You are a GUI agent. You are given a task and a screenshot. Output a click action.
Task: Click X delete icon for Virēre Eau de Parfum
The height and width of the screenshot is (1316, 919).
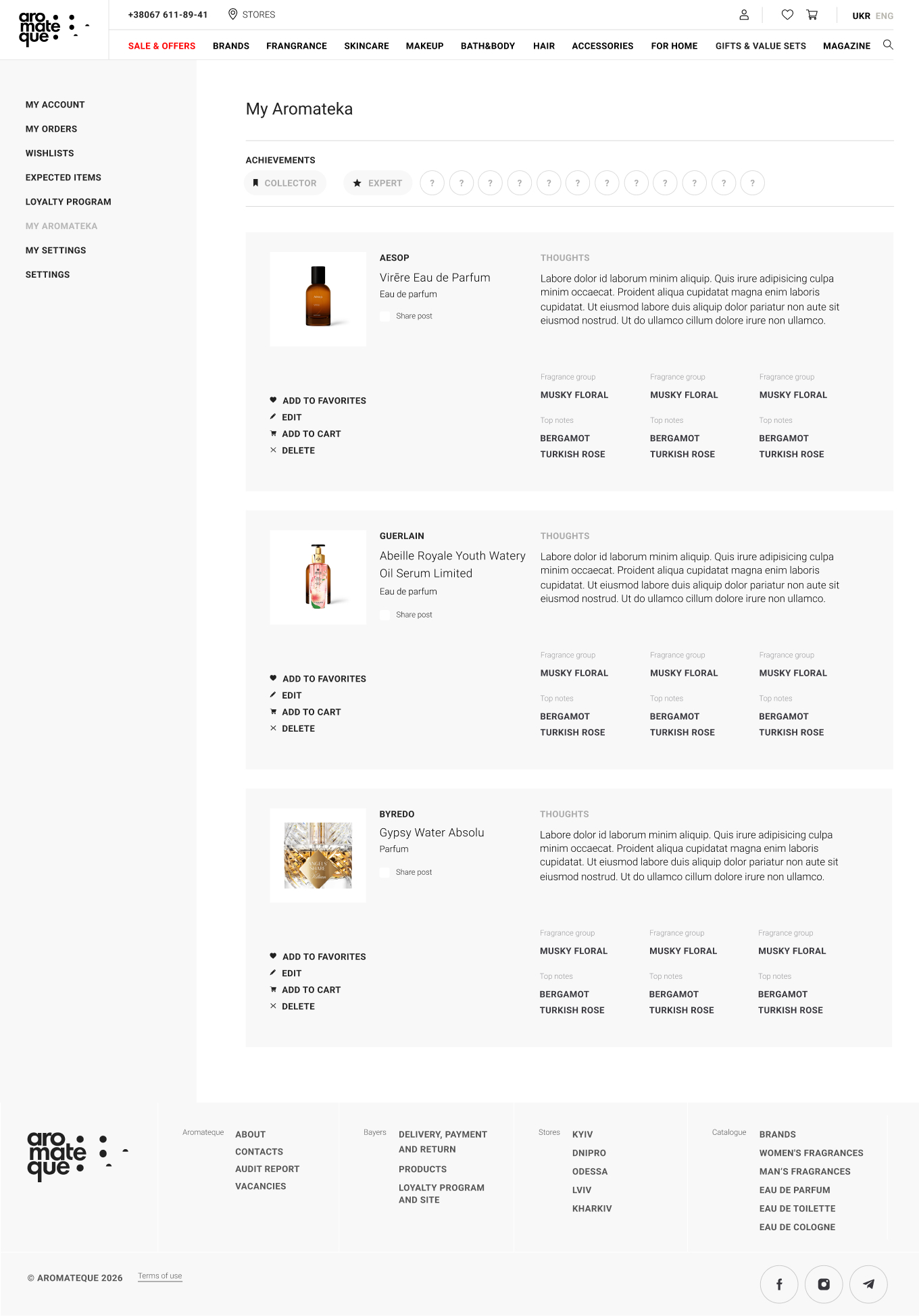pyautogui.click(x=273, y=450)
